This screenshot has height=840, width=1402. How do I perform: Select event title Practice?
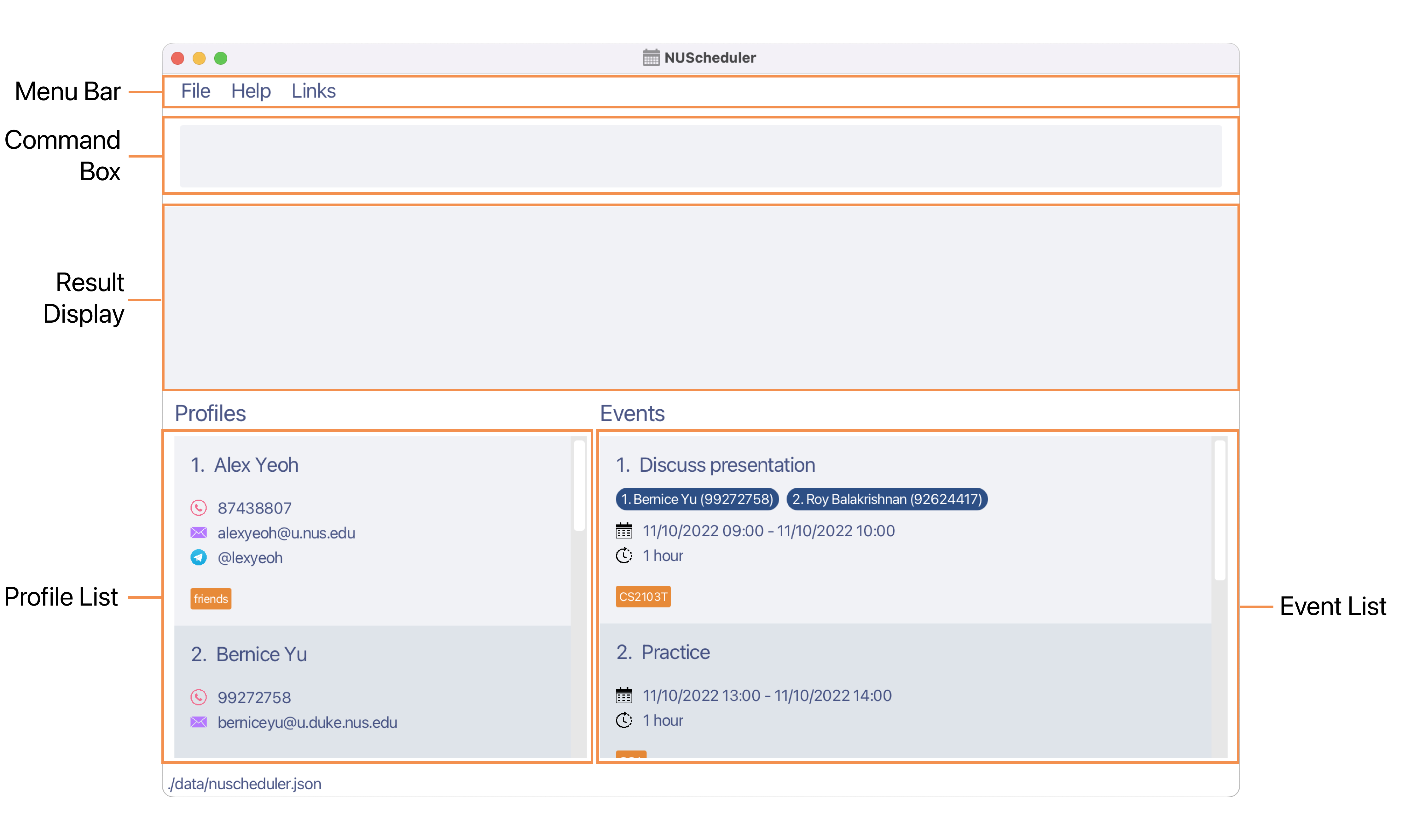click(x=675, y=652)
